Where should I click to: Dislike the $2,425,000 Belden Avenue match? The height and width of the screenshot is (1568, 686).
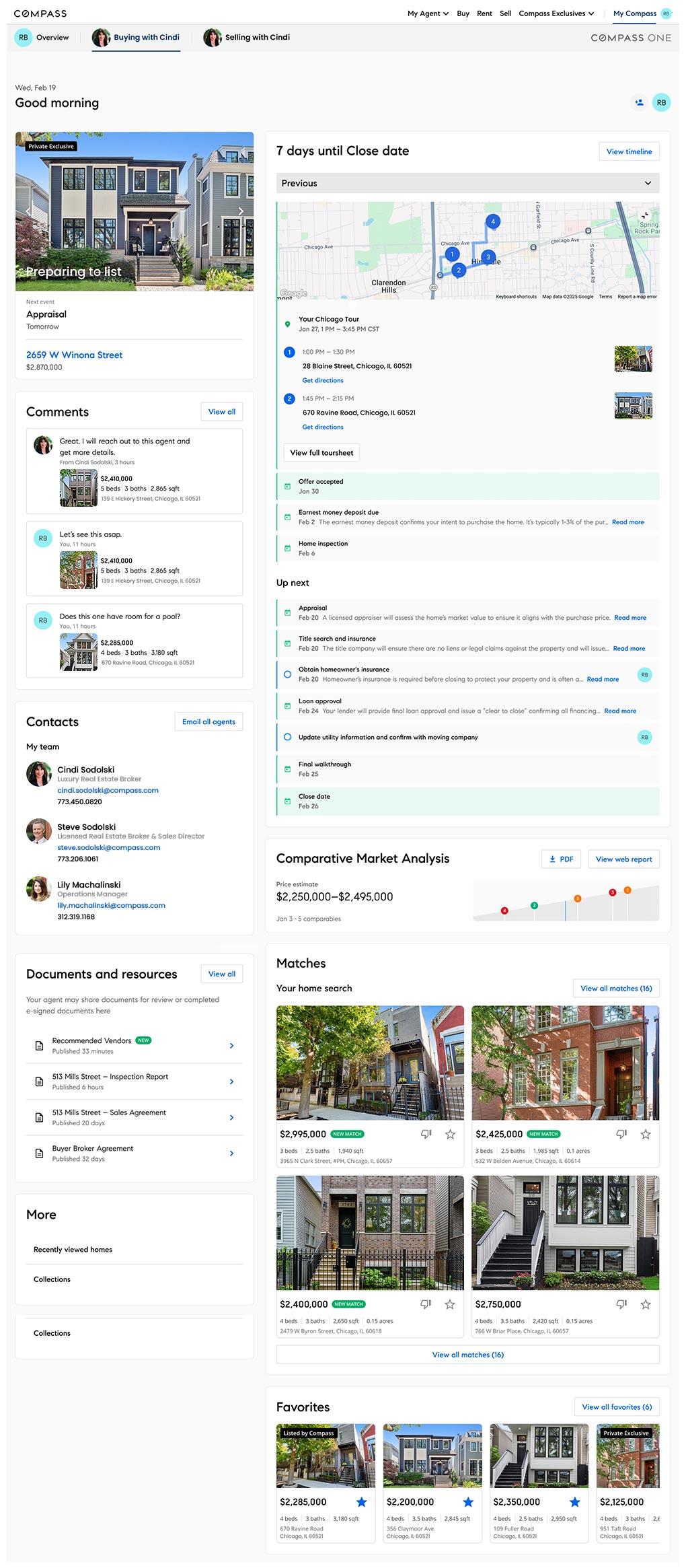coord(621,1134)
